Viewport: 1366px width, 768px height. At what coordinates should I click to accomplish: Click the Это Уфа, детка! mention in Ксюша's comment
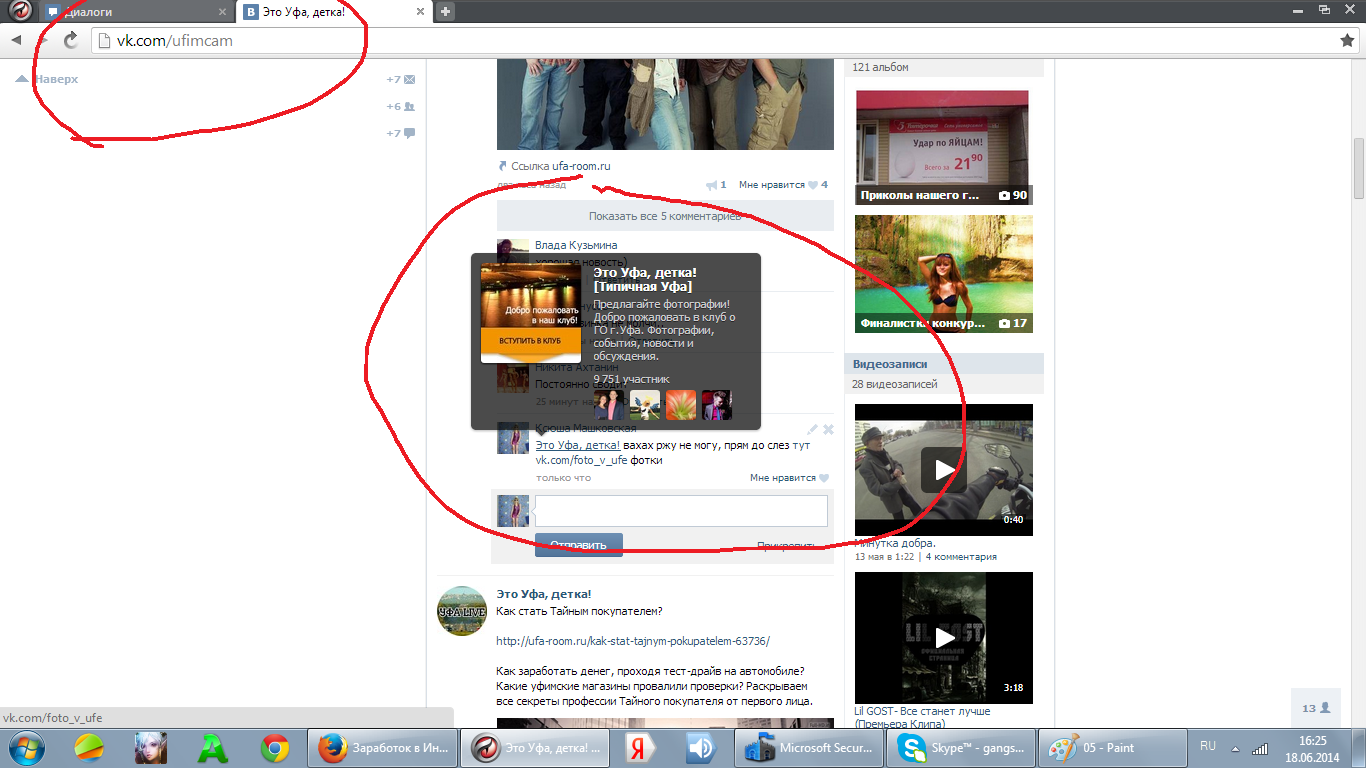[577, 445]
